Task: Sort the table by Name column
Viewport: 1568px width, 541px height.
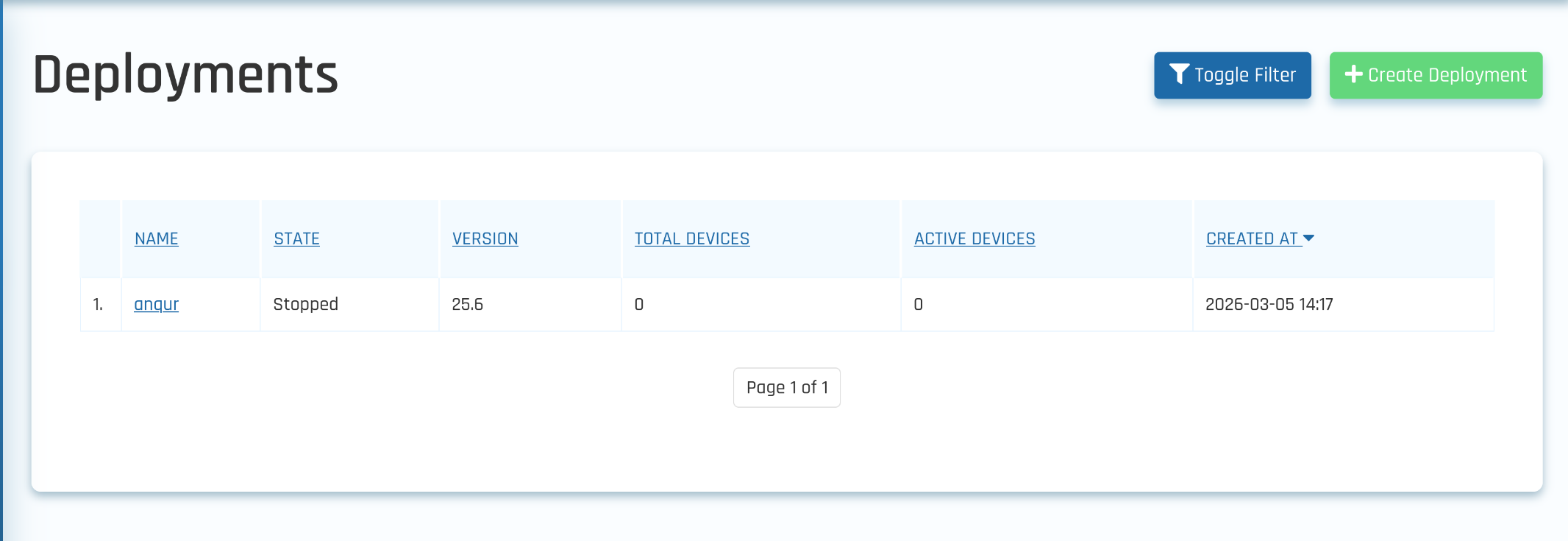Action: [x=156, y=238]
